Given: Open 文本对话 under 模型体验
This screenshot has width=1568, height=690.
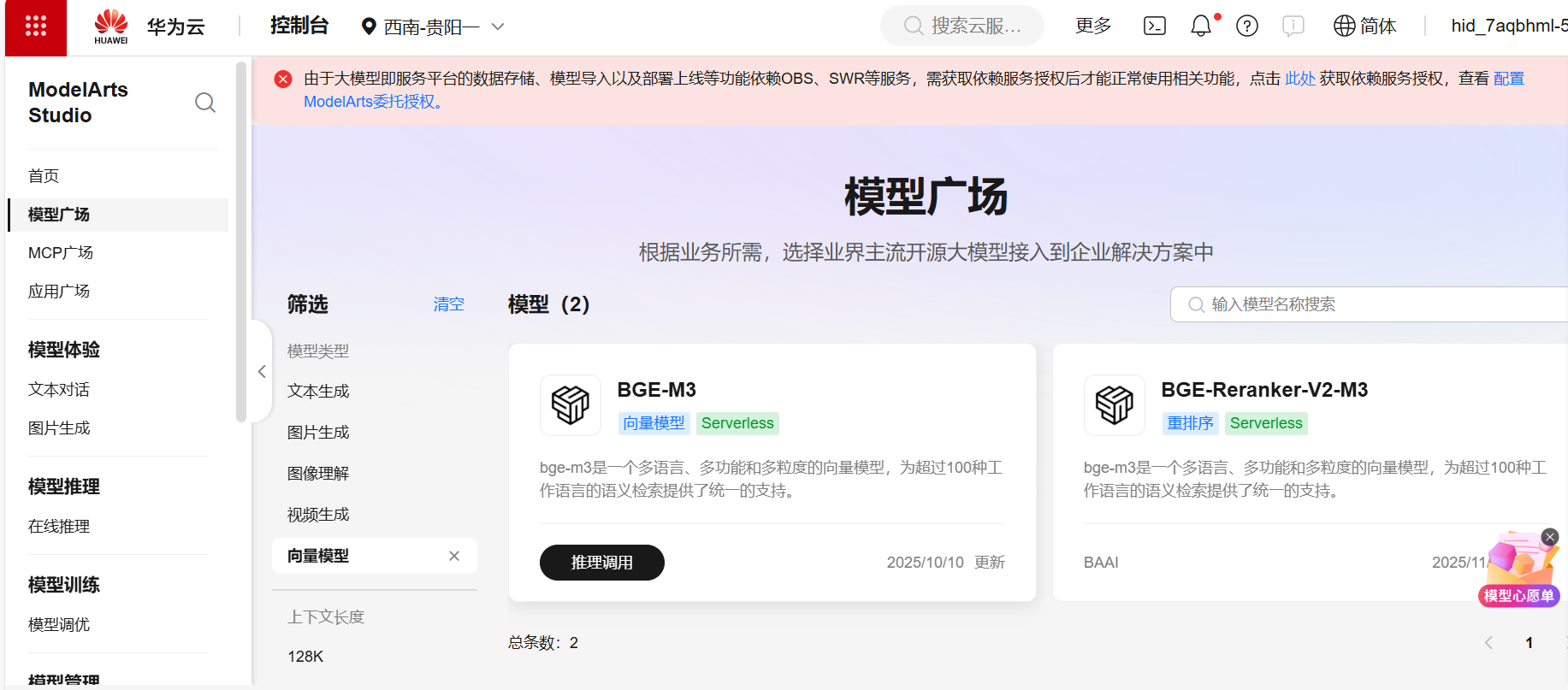Looking at the screenshot, I should pyautogui.click(x=59, y=390).
